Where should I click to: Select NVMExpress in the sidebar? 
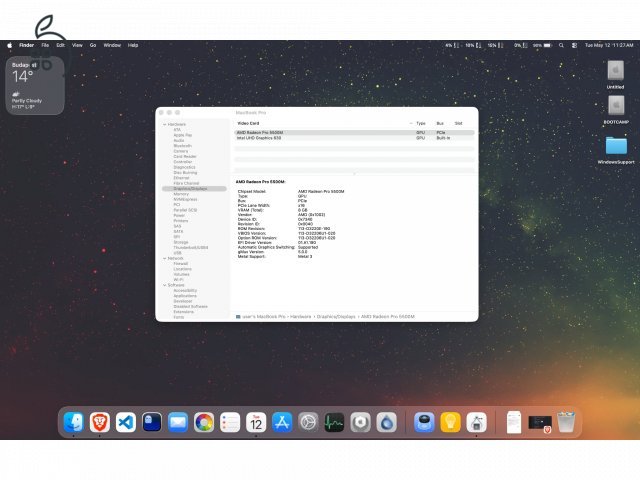point(185,199)
